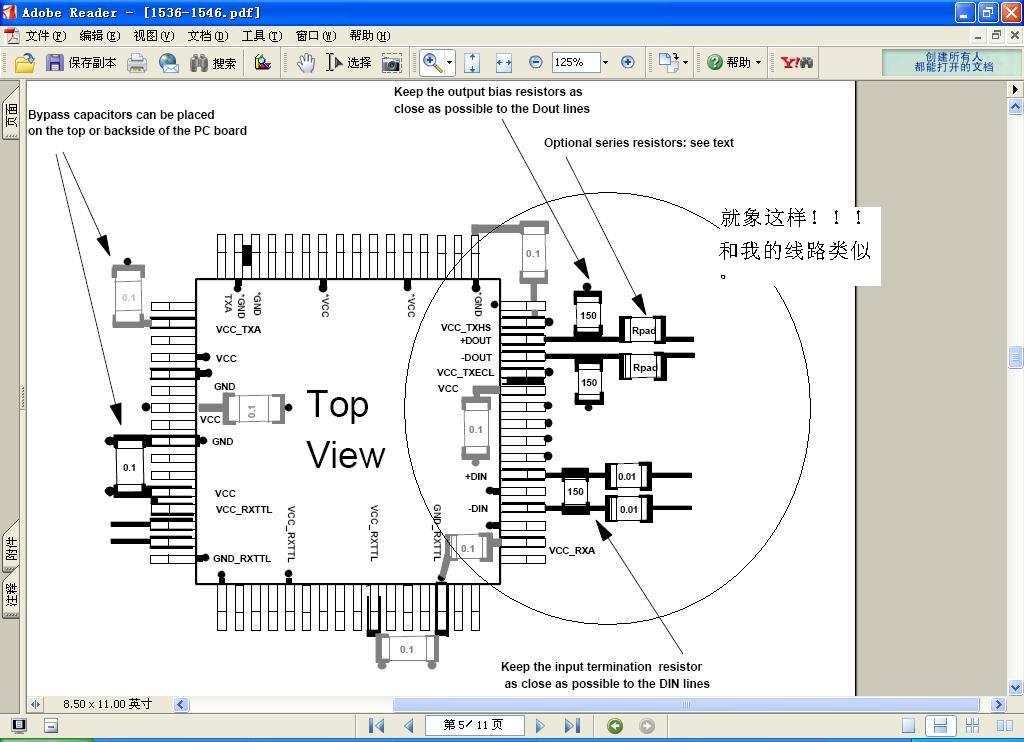Click the Adobe PDF icon in menu bar

coord(12,36)
